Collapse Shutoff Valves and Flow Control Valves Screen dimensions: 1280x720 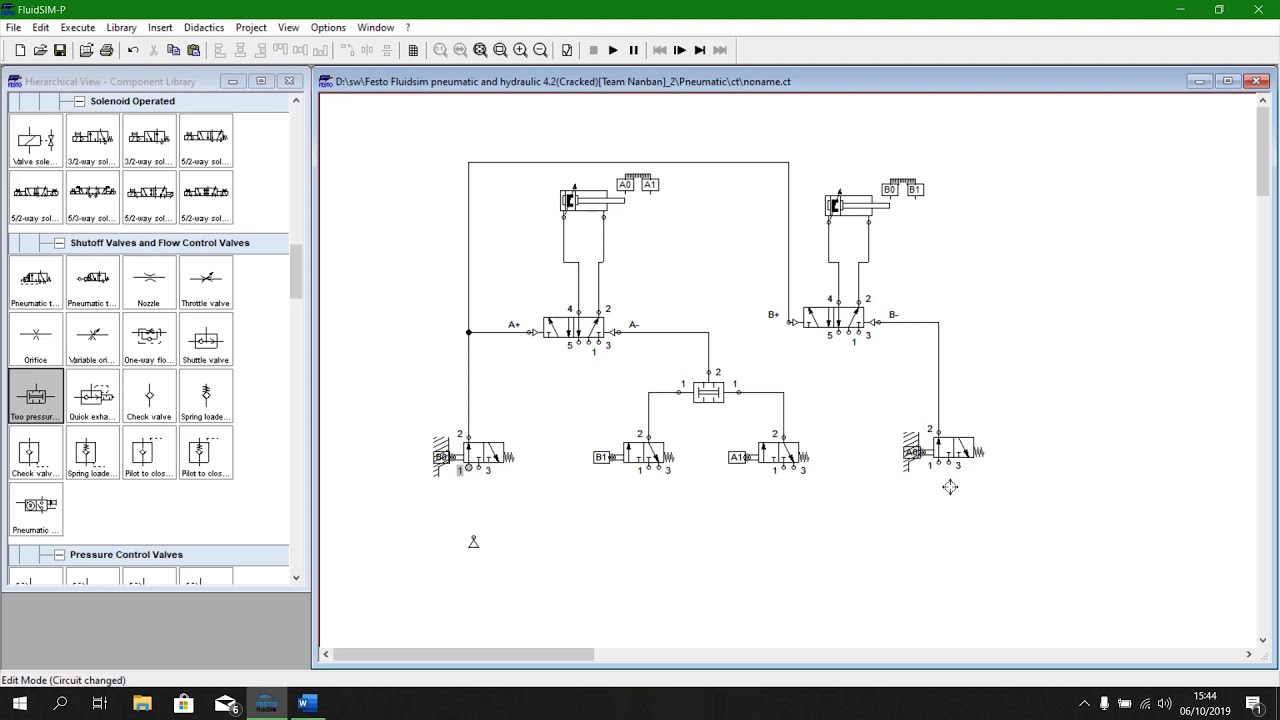(59, 243)
